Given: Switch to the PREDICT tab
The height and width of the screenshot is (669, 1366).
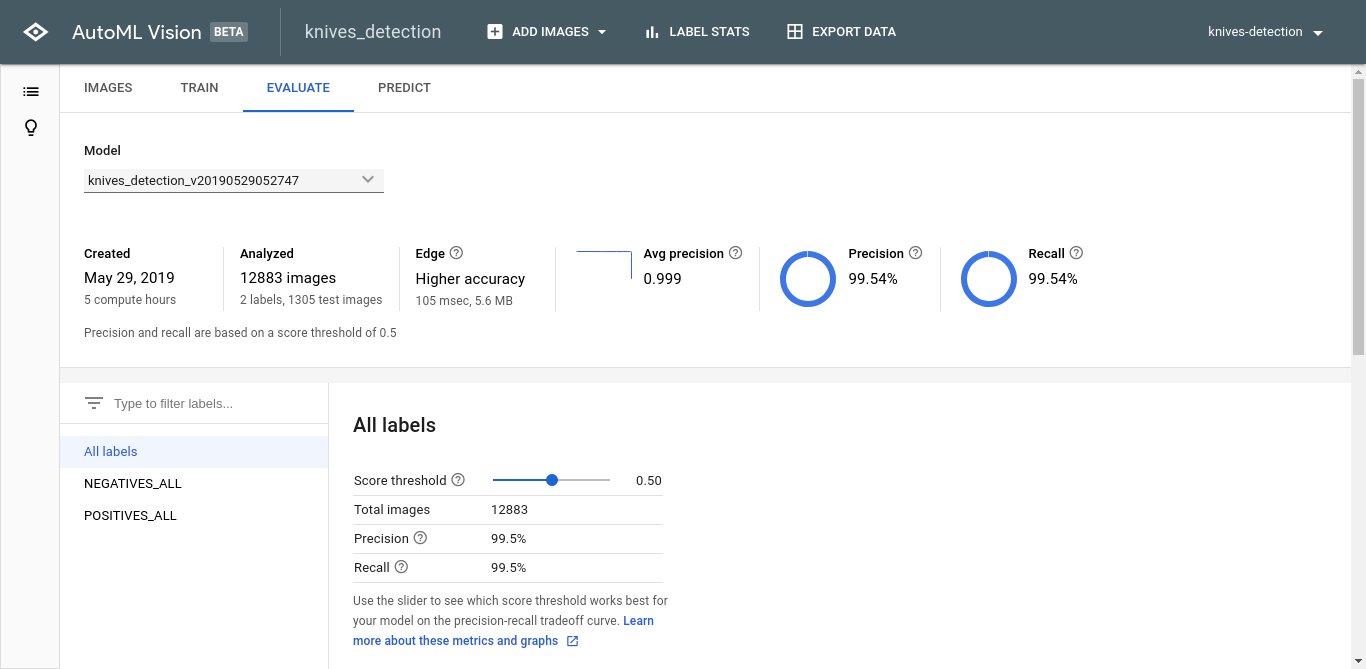Looking at the screenshot, I should click(x=404, y=88).
